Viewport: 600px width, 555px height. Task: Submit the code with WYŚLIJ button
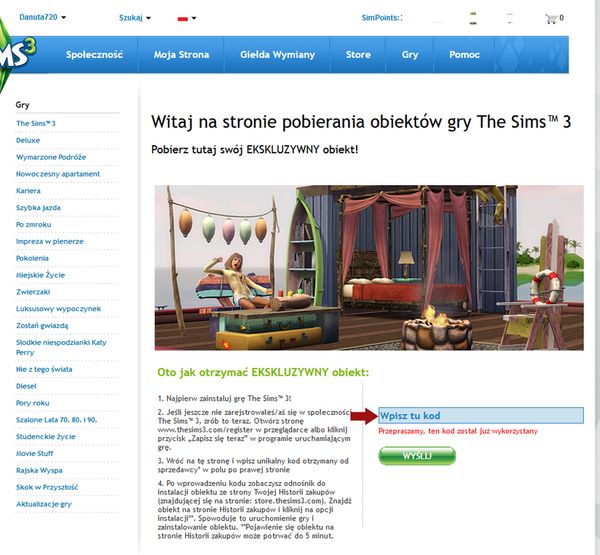pyautogui.click(x=417, y=456)
